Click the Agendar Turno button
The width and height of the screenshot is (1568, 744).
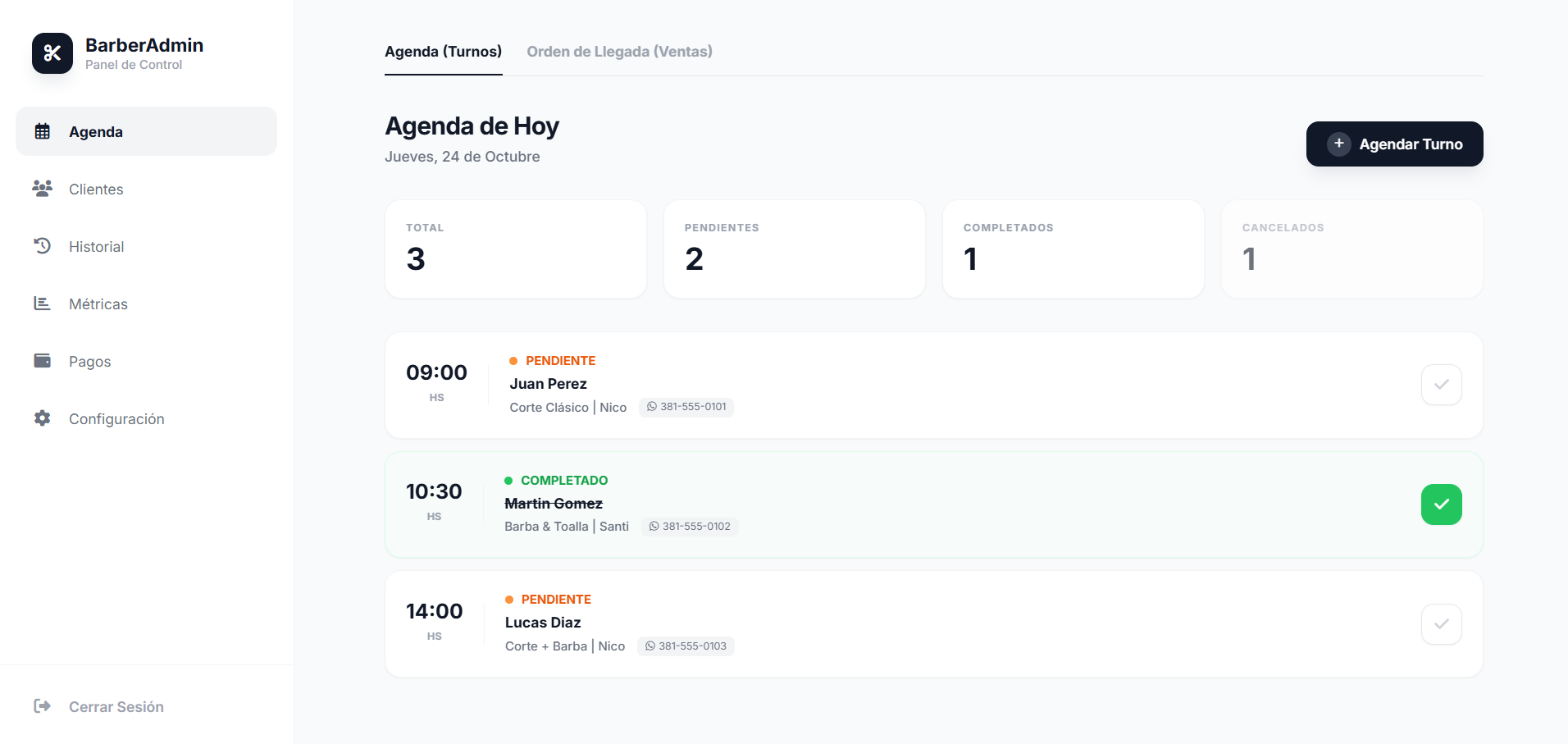pos(1394,144)
